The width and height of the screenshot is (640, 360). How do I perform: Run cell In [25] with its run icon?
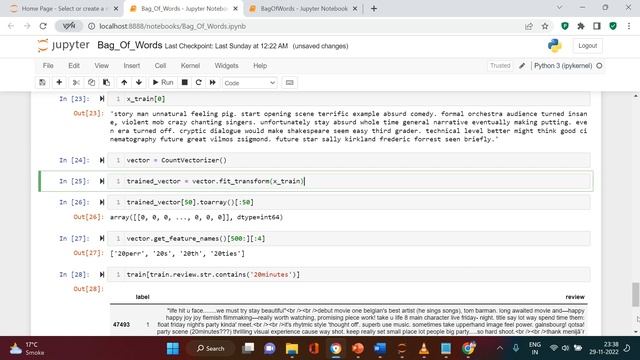point(102,181)
